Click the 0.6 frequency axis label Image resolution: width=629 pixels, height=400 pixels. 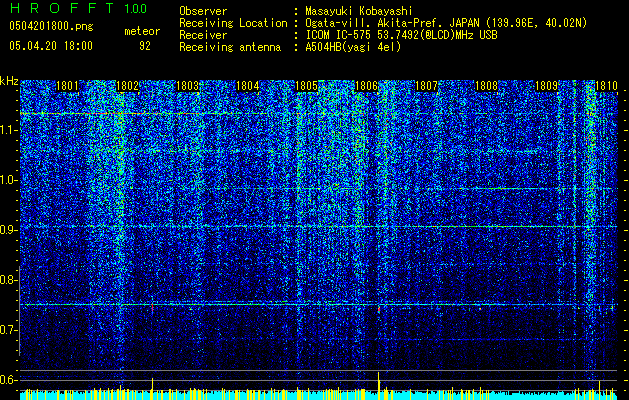[9, 380]
